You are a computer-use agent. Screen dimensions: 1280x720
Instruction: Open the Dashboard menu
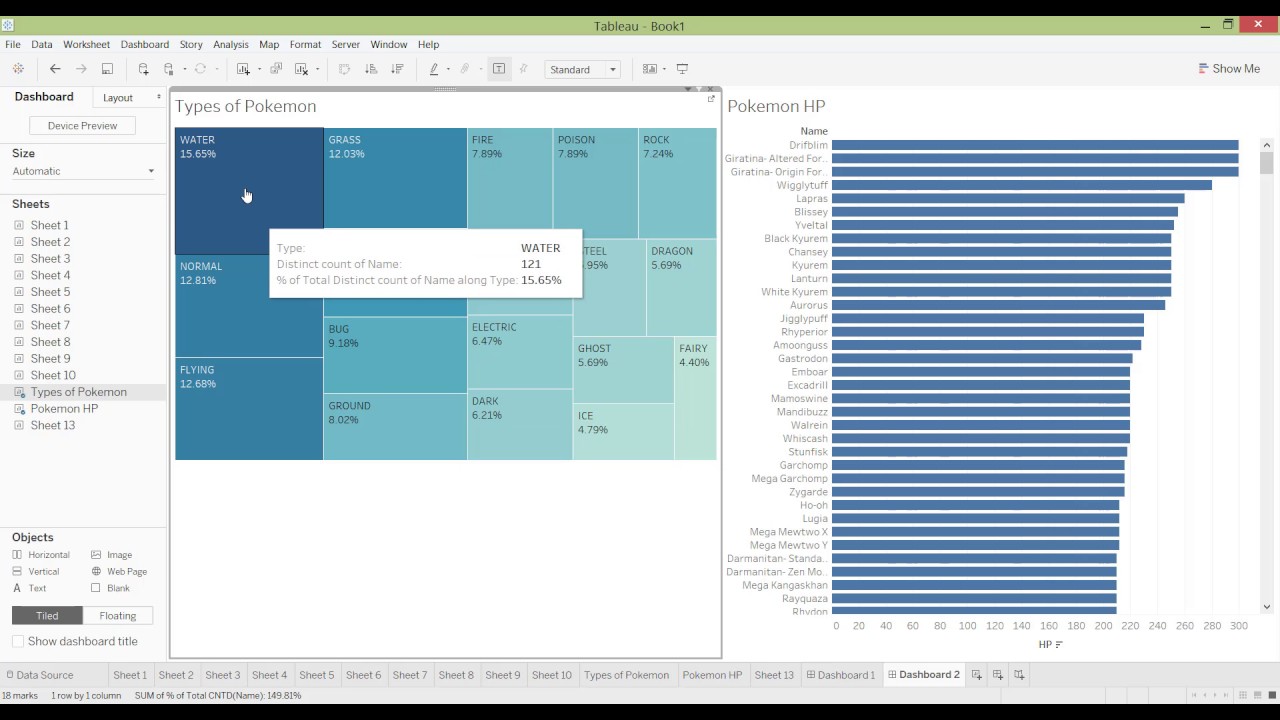tap(145, 44)
